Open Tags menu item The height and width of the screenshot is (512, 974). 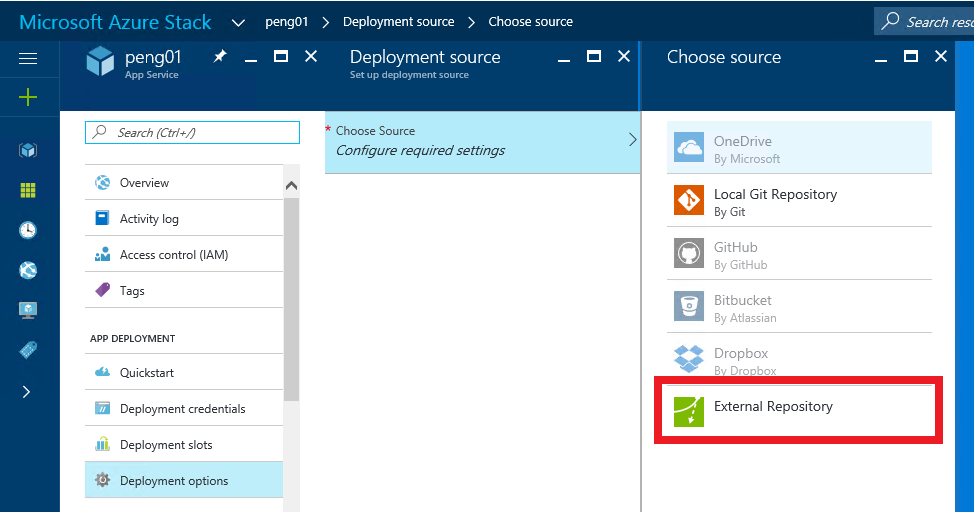coord(184,291)
